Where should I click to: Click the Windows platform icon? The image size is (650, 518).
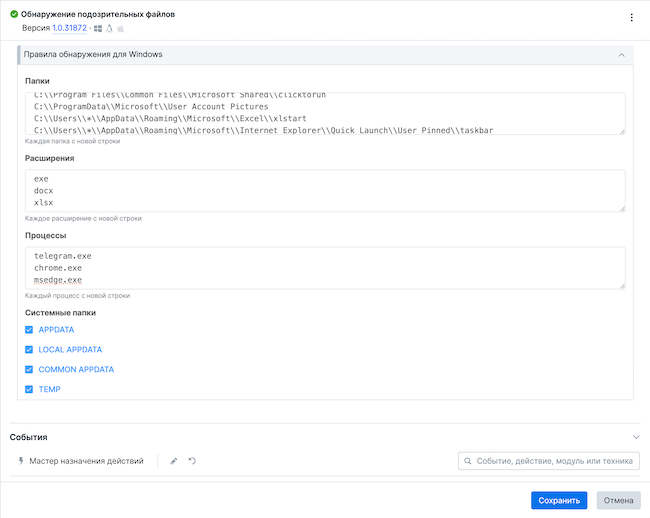coord(98,29)
